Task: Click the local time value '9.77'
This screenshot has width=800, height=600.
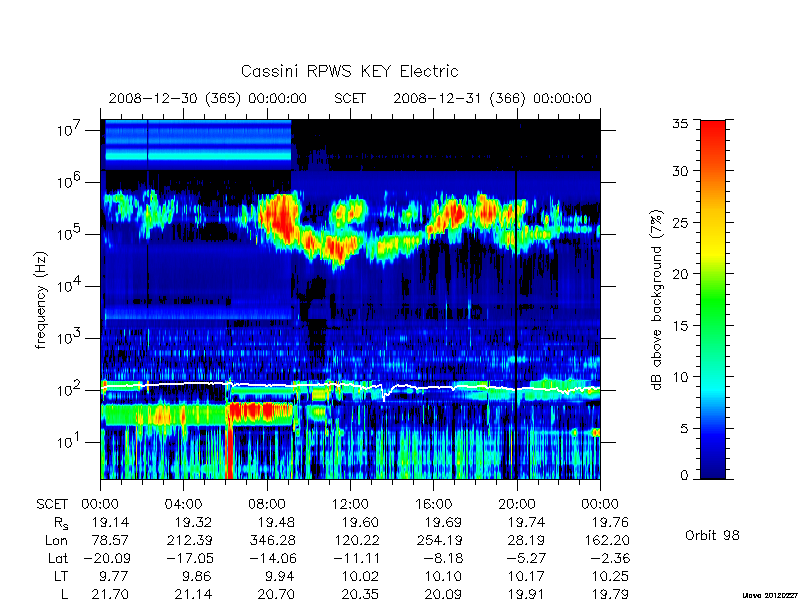Action: [114, 576]
